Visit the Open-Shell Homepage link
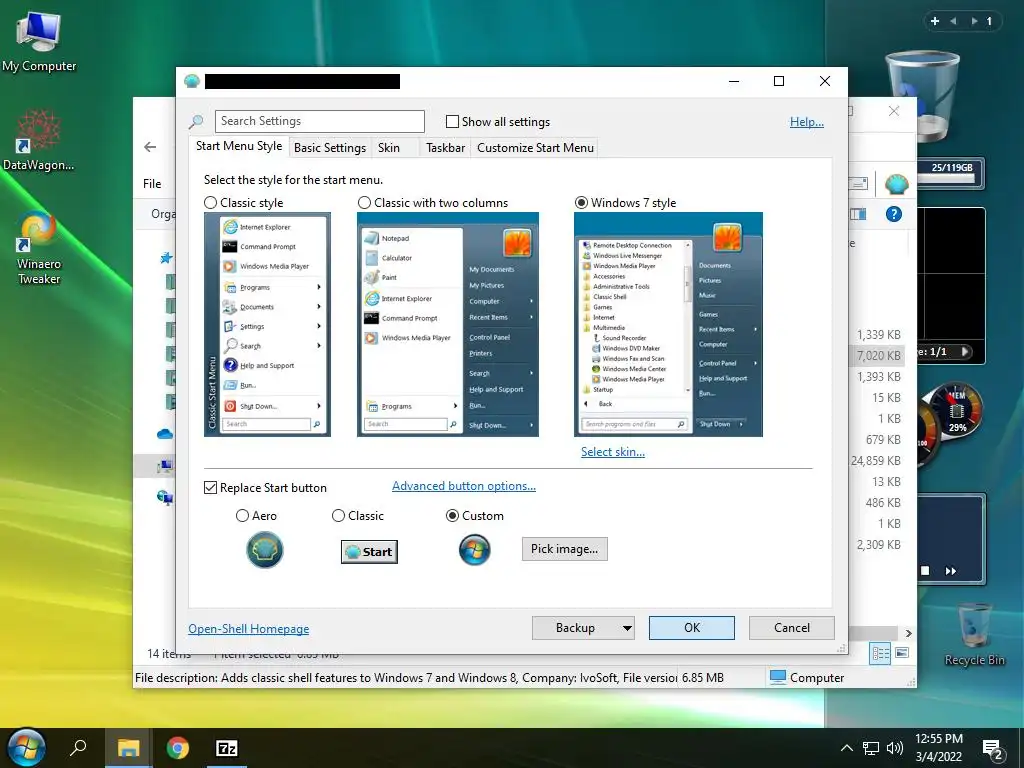The image size is (1024, 768). pos(248,629)
